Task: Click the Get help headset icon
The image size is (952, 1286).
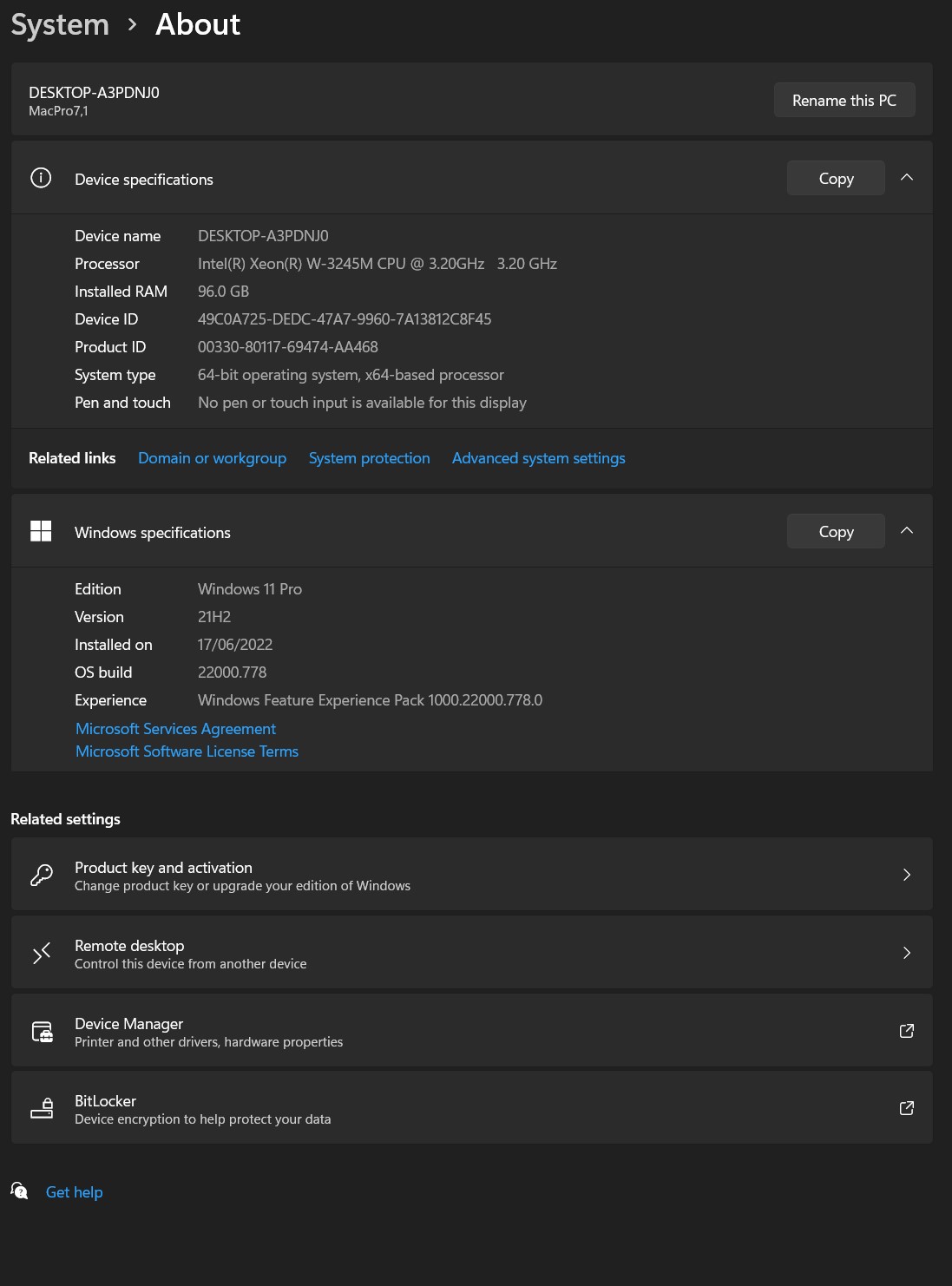Action: (x=20, y=1191)
